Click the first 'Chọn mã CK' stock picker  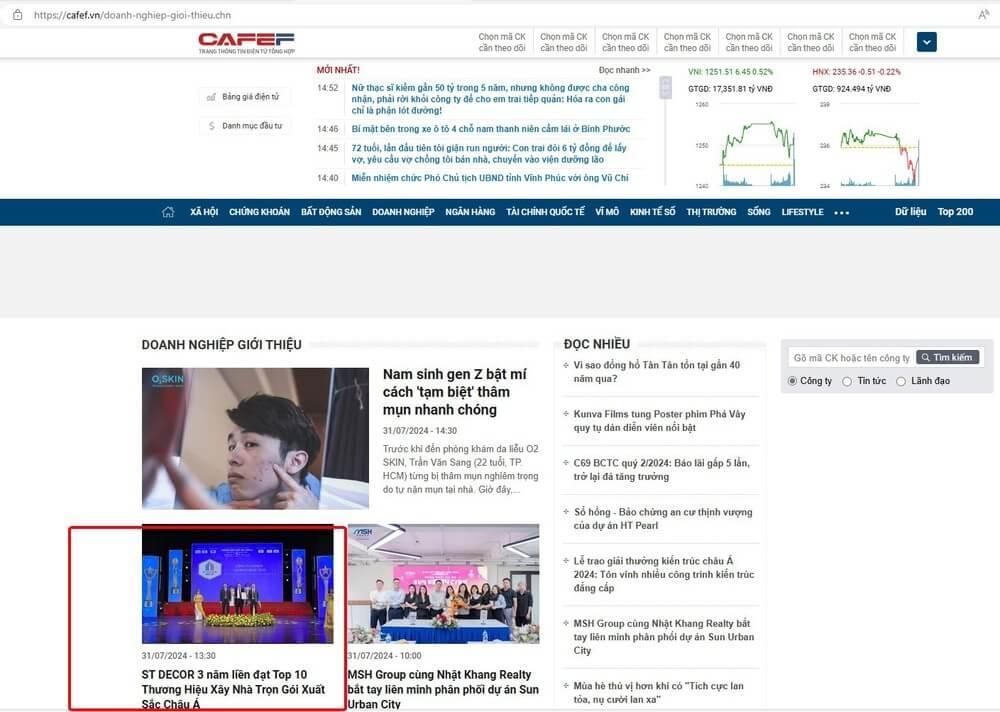point(502,43)
